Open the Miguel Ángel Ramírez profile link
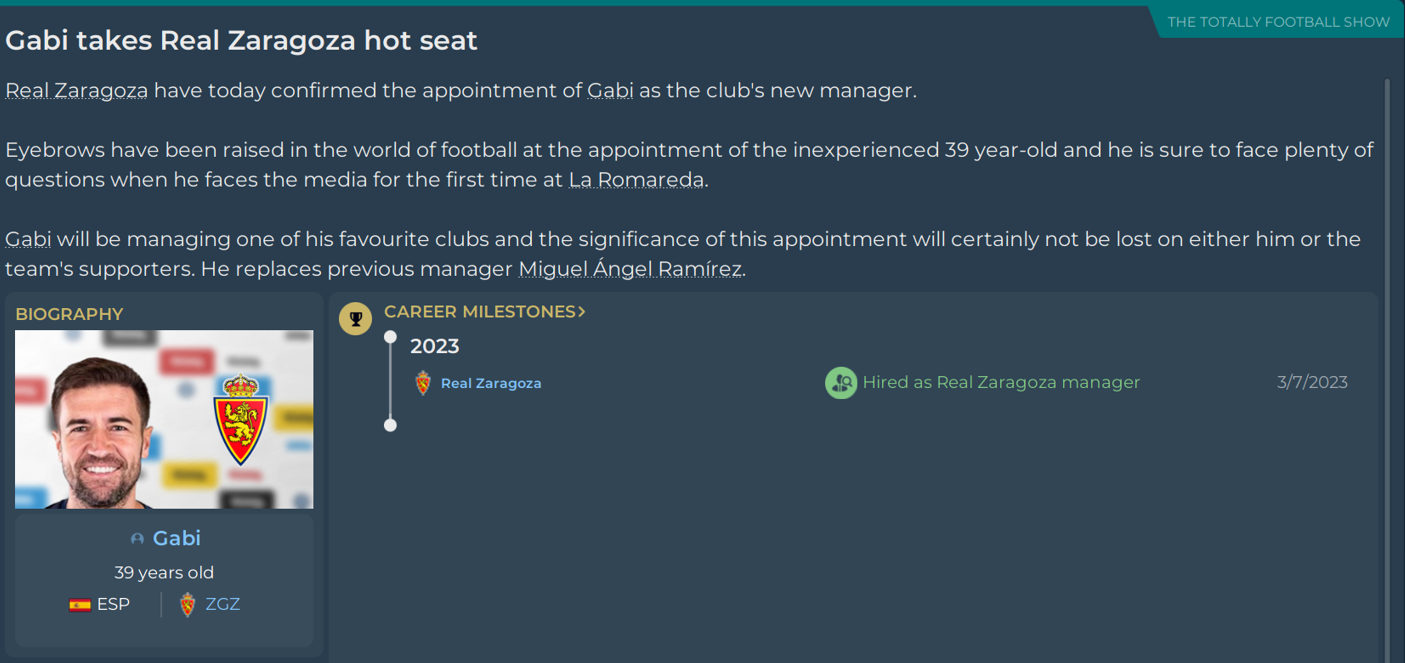This screenshot has height=663, width=1405. 630,269
